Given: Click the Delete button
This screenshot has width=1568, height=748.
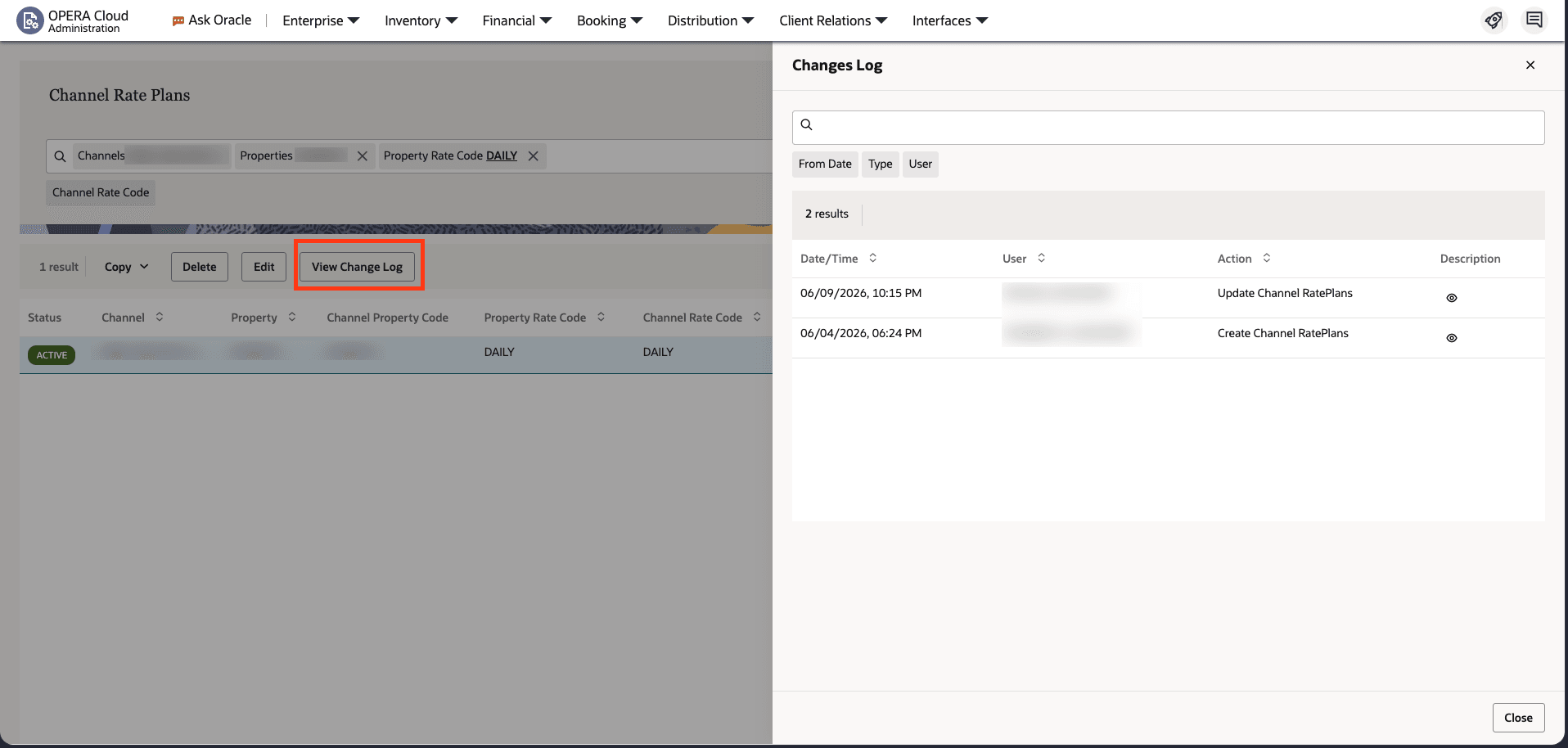Looking at the screenshot, I should coord(200,267).
